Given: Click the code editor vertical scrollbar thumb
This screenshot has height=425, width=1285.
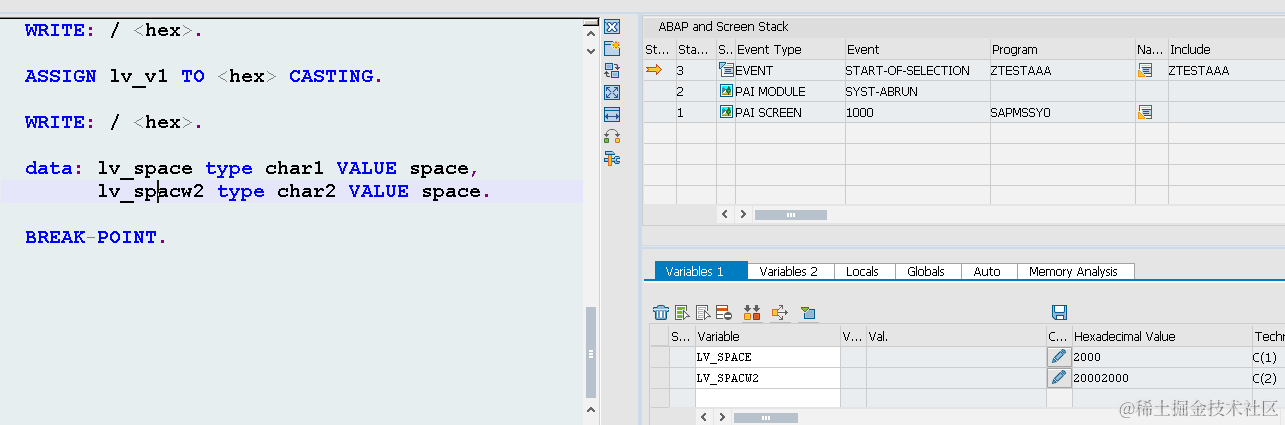Looking at the screenshot, I should 591,352.
